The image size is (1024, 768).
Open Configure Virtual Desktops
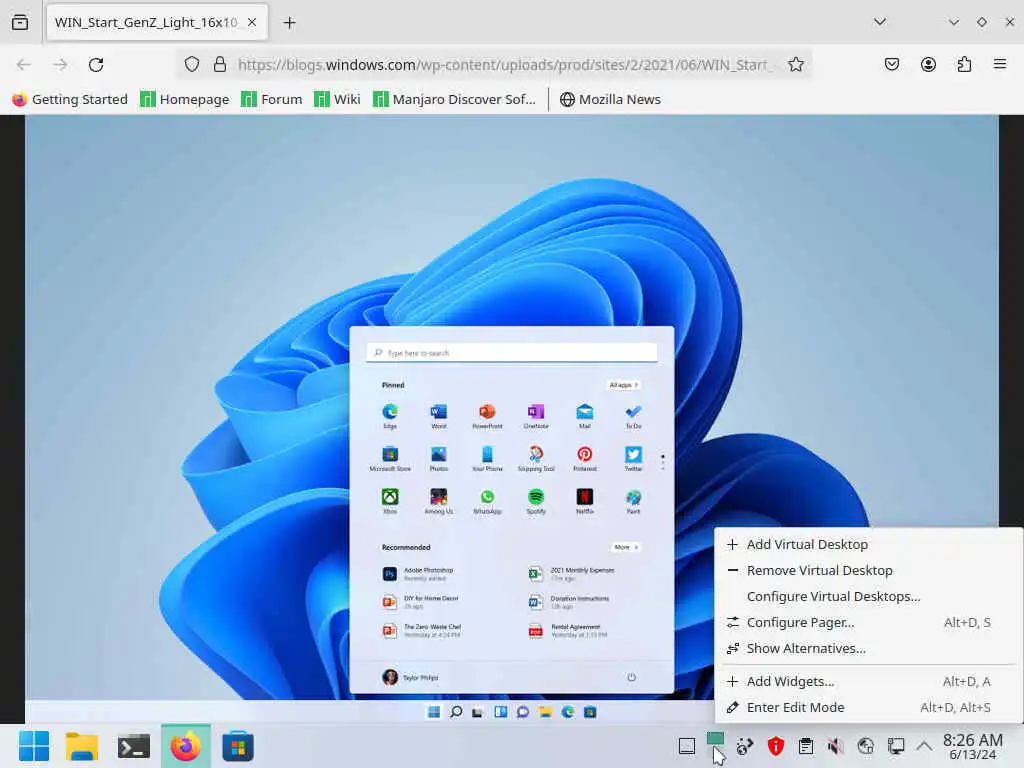(869, 597)
